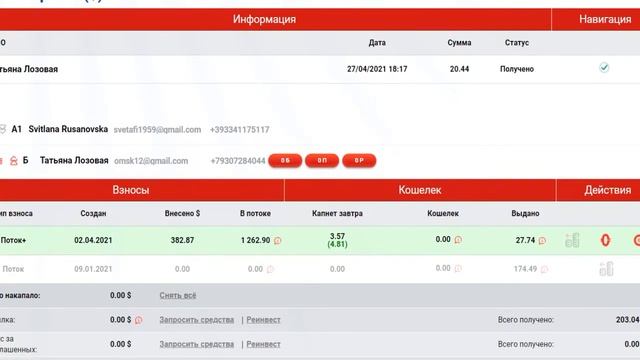This screenshot has height=360, width=640.
Task: Click the green value (4.81)
Action: point(337,244)
